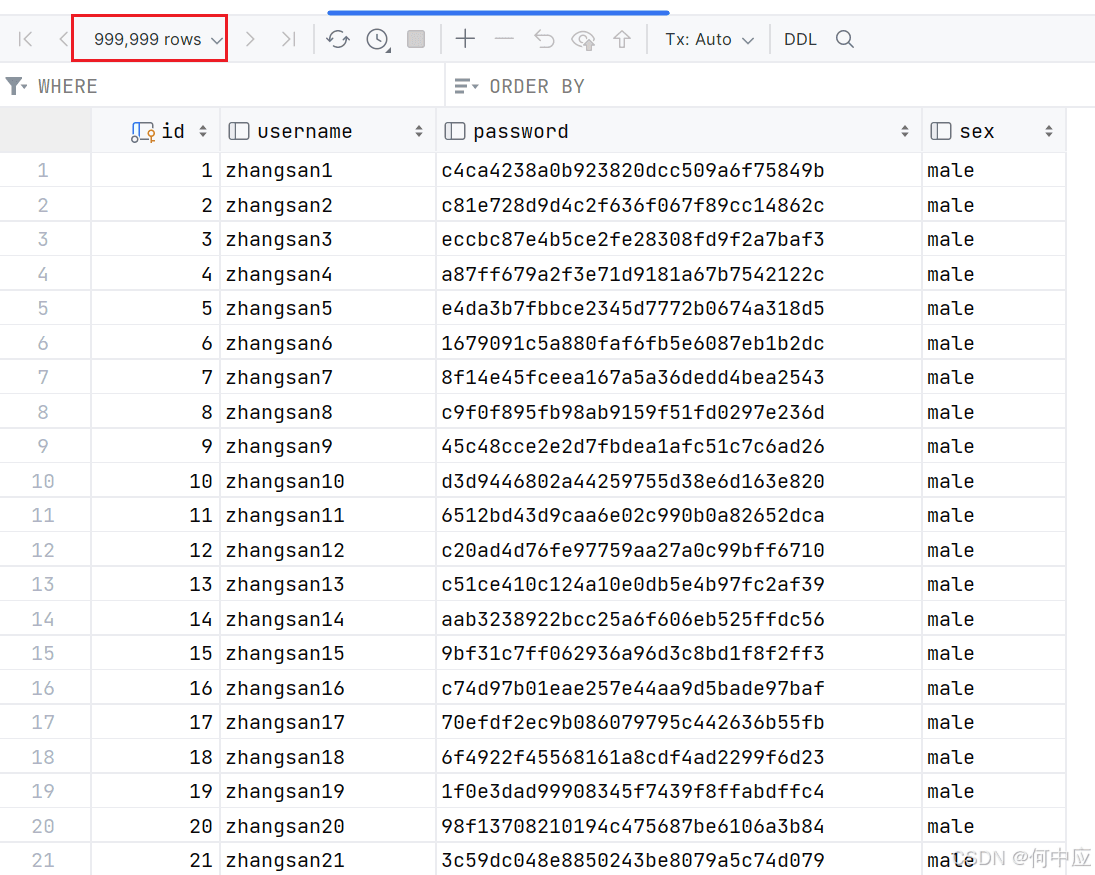Select the password column header

(x=679, y=131)
